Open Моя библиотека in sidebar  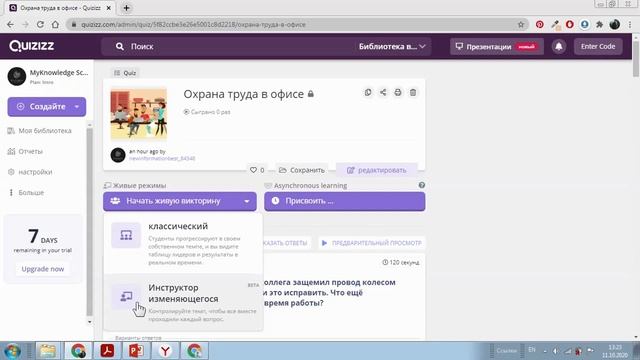pos(40,131)
